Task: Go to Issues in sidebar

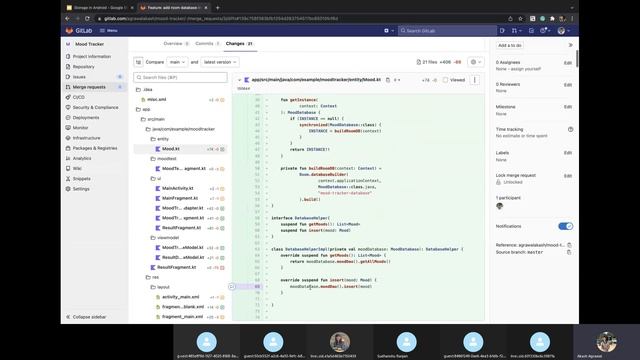Action: pos(79,77)
